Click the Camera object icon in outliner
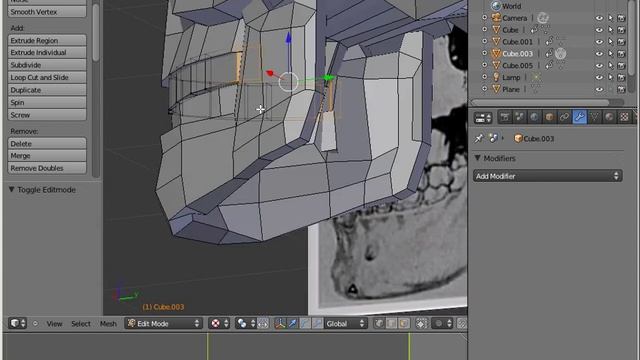The width and height of the screenshot is (640, 360). tap(496, 18)
